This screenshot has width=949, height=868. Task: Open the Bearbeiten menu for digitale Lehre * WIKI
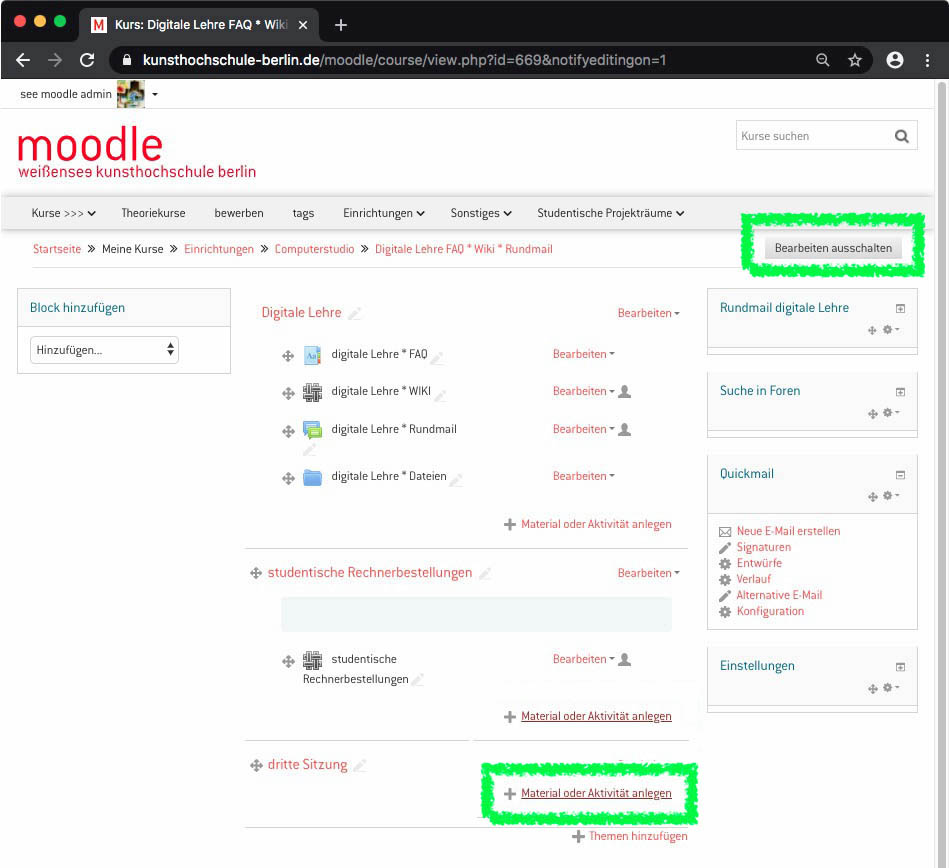tap(583, 392)
